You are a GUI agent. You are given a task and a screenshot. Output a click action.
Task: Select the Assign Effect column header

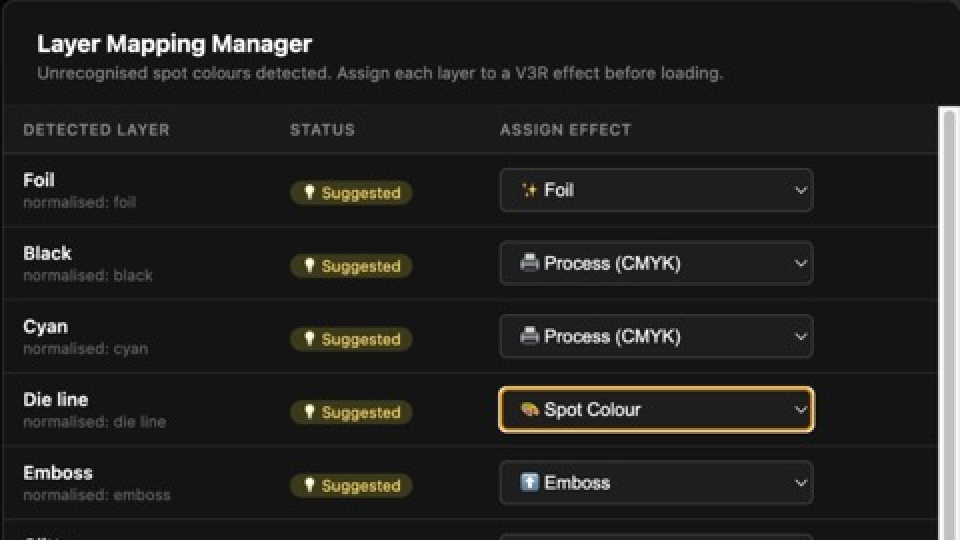[x=565, y=130]
